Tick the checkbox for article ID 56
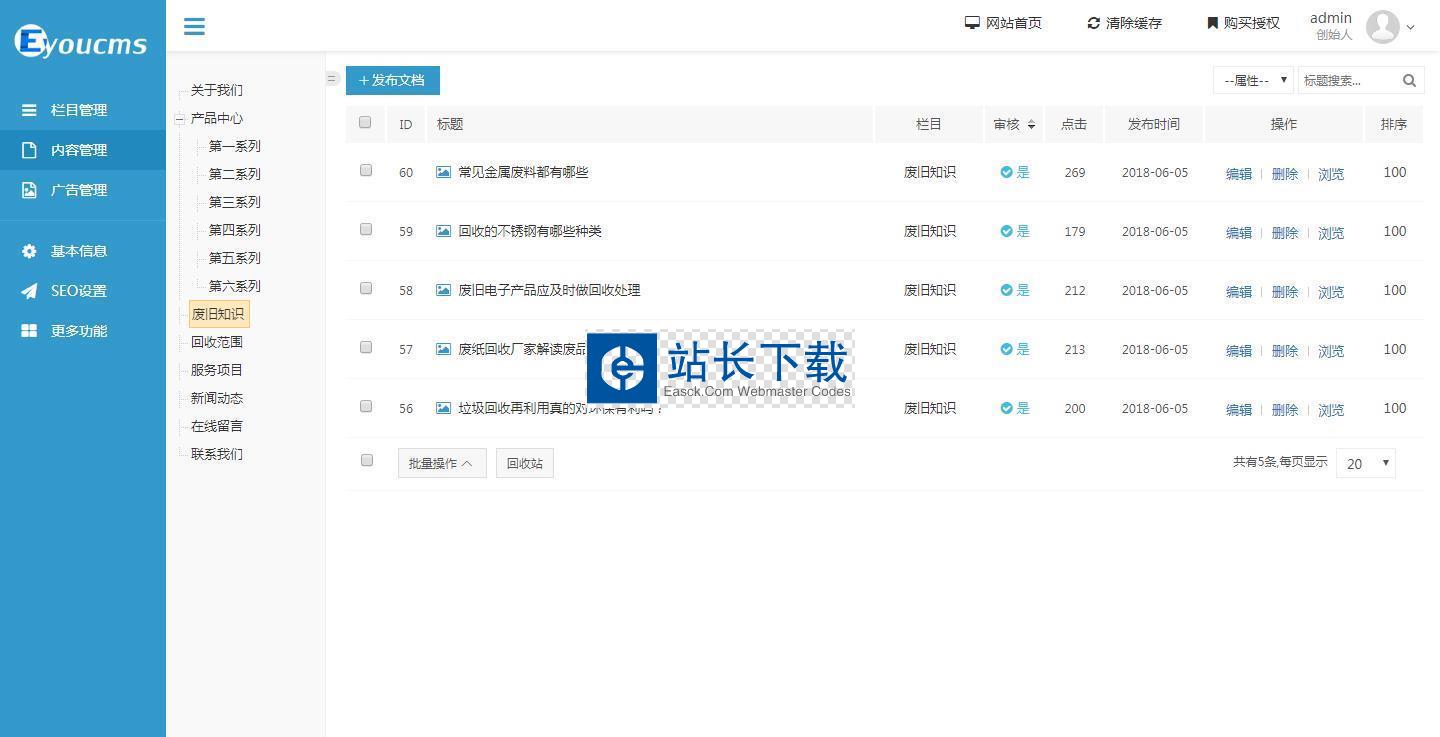The height and width of the screenshot is (737, 1440). 366,407
